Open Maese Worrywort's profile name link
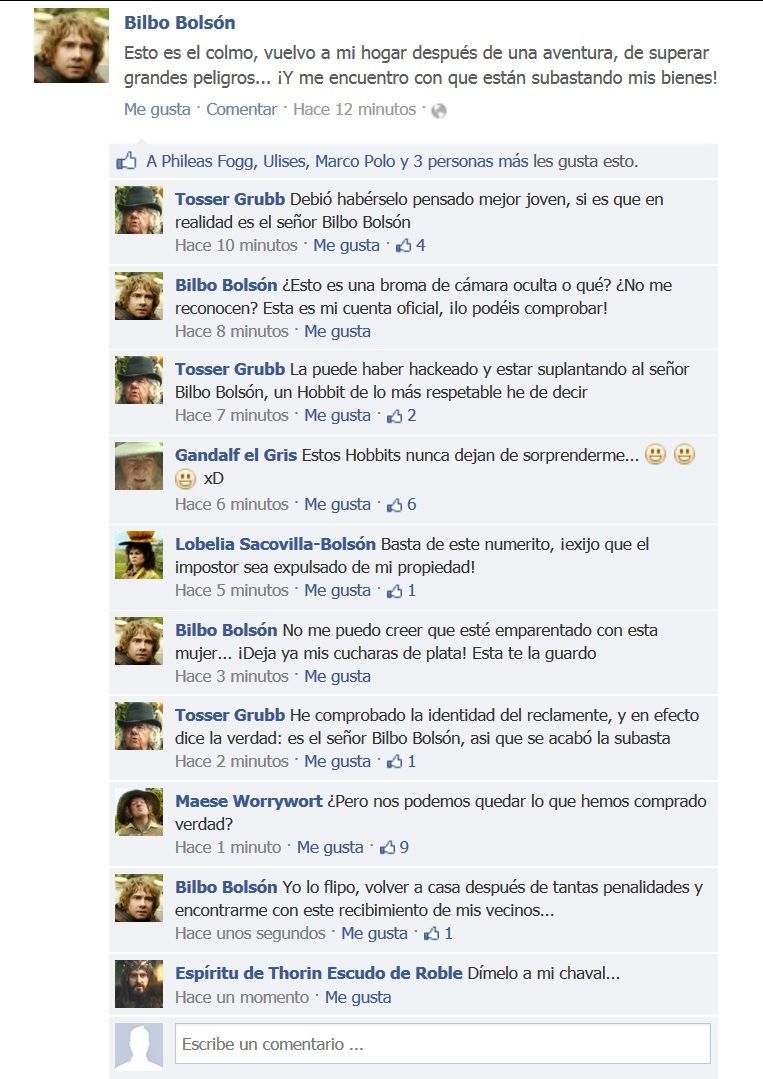 click(x=248, y=801)
